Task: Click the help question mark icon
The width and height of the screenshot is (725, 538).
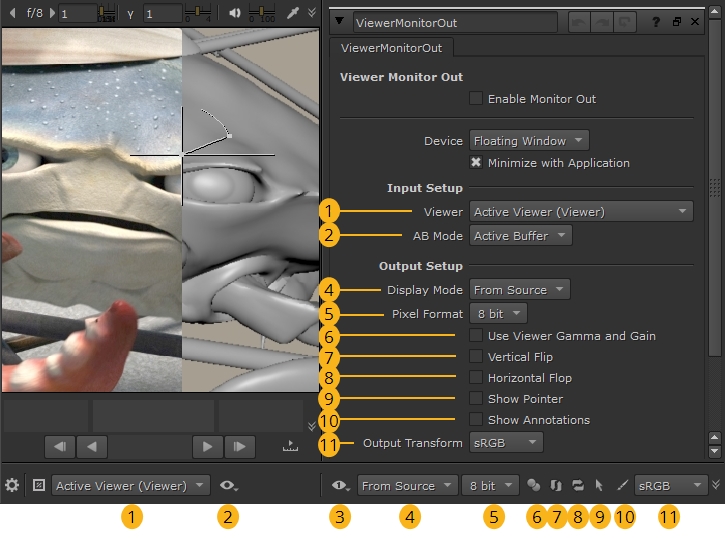Action: tap(656, 21)
